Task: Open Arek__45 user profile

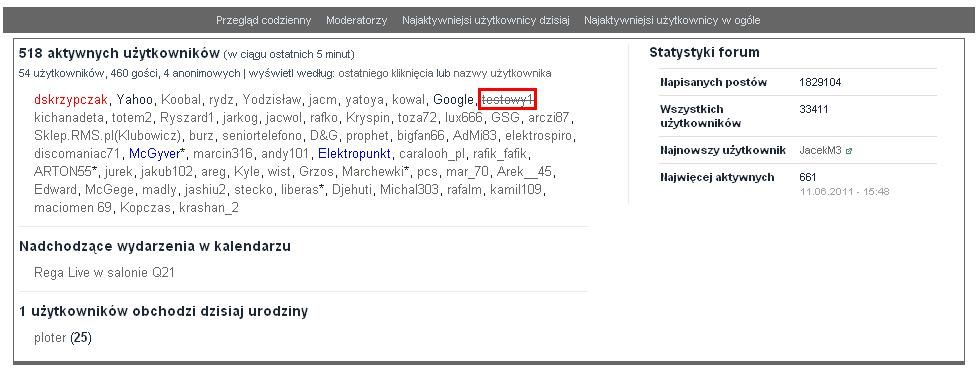Action: pos(525,171)
